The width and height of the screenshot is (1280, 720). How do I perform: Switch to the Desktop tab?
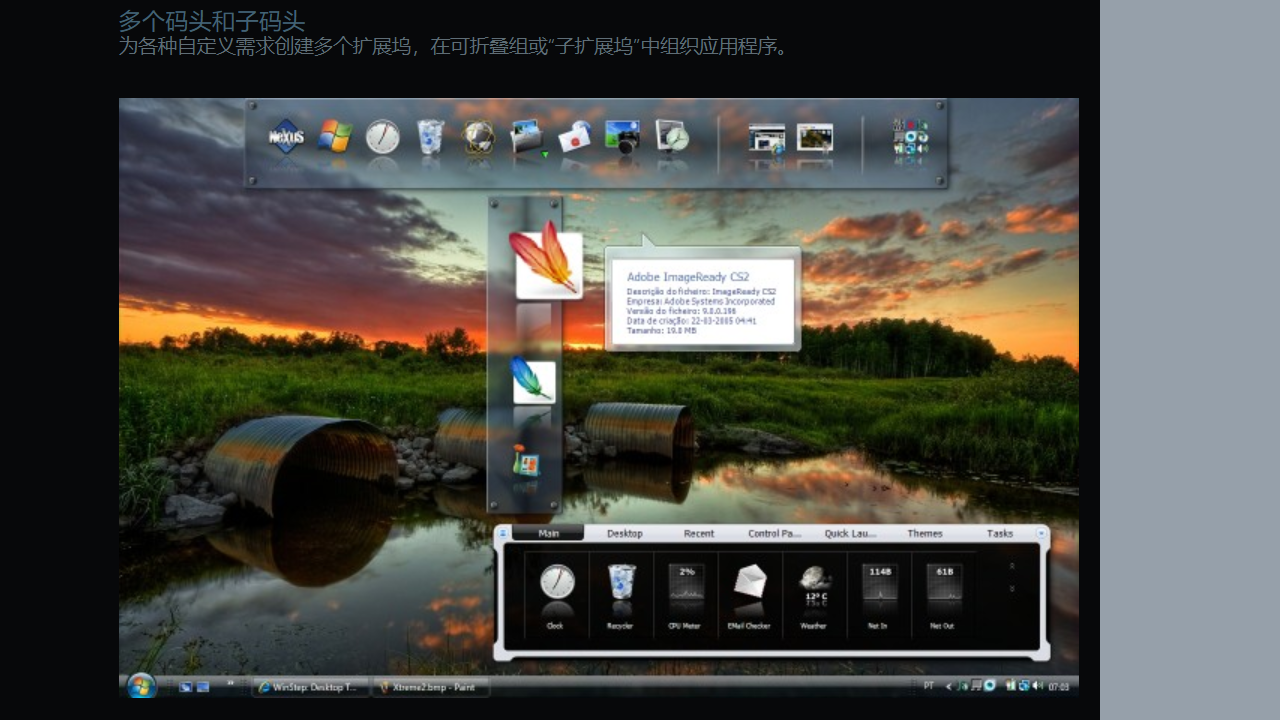tap(625, 534)
